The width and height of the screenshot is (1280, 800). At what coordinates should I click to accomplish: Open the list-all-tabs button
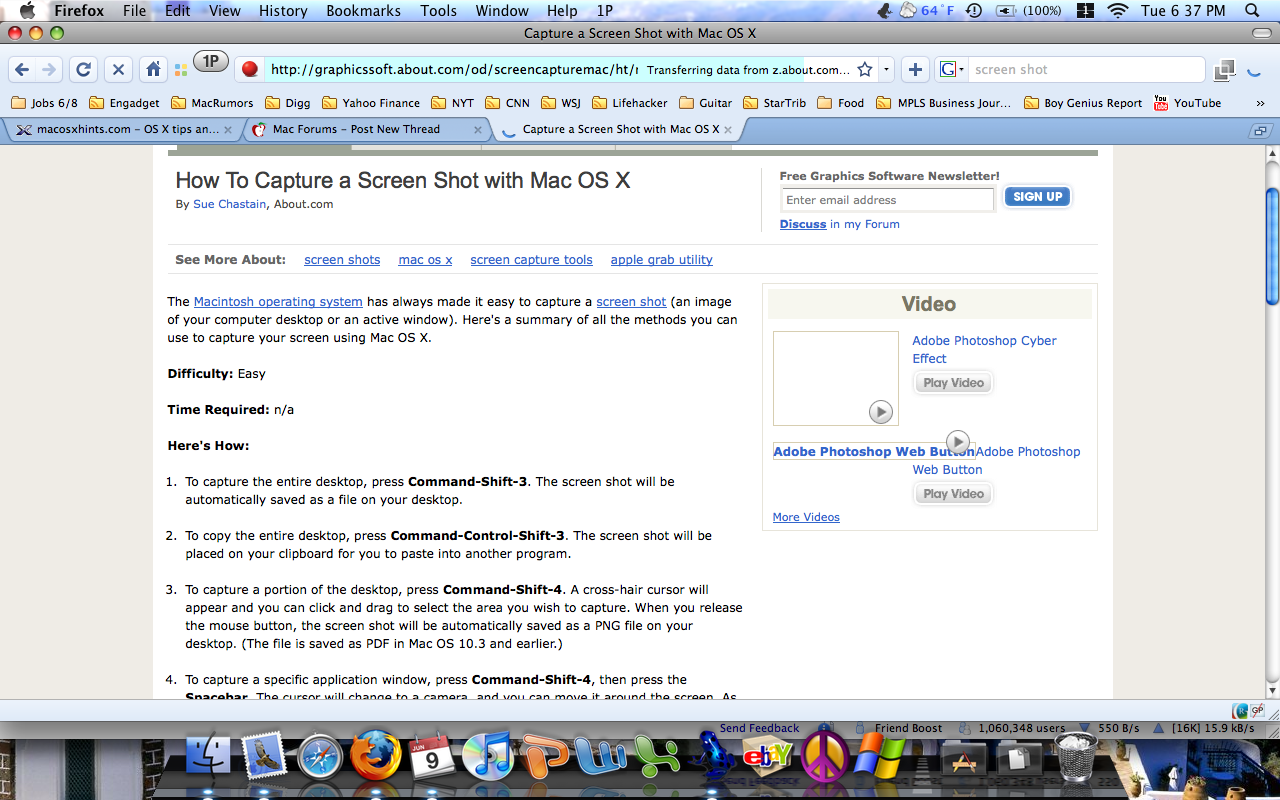[x=1260, y=130]
